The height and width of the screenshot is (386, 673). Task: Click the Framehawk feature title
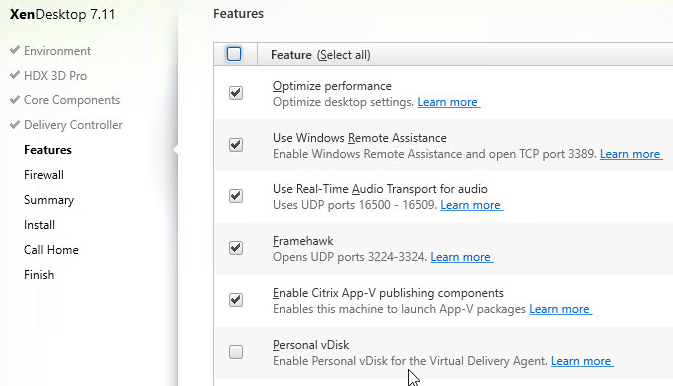[x=303, y=241]
